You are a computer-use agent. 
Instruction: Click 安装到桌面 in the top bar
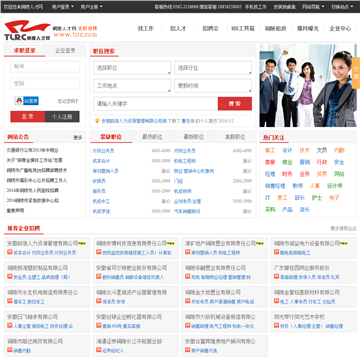pyautogui.click(x=284, y=7)
